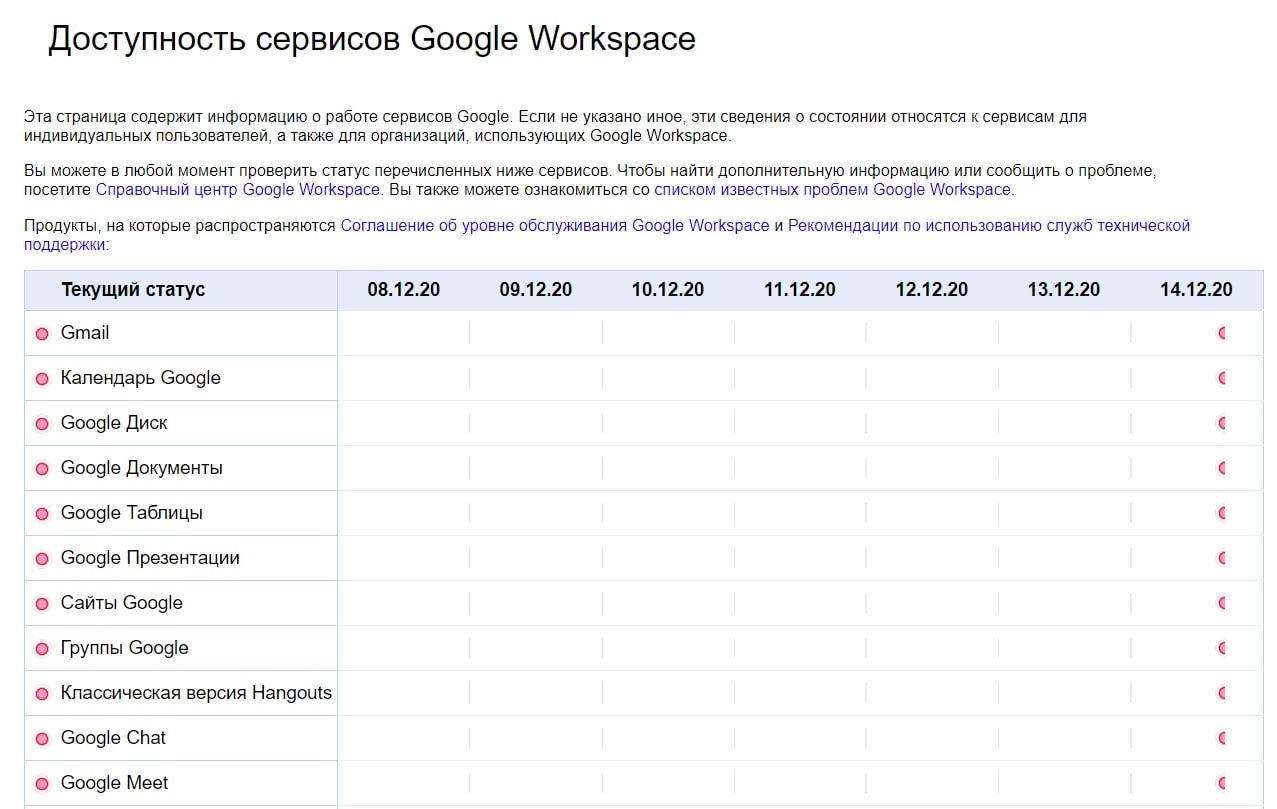Image resolution: width=1277 pixels, height=809 pixels.
Task: Open Группы Google outage dot under 14.12.20
Action: coord(1222,648)
